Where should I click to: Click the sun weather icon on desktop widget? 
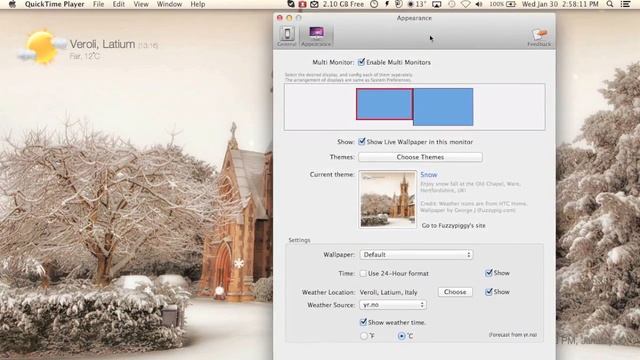coord(41,47)
